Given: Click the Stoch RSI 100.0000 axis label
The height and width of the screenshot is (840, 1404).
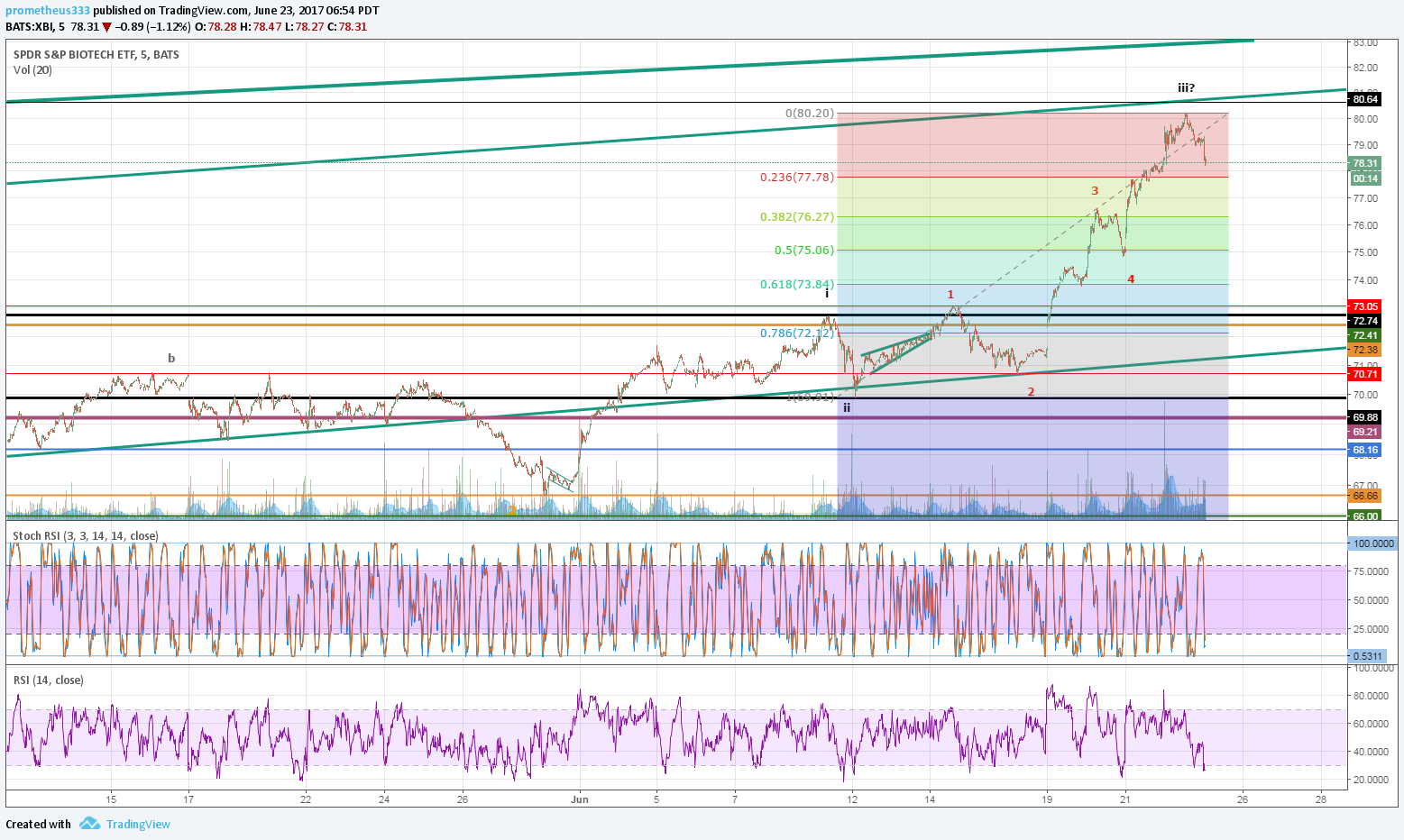Looking at the screenshot, I should (x=1373, y=543).
